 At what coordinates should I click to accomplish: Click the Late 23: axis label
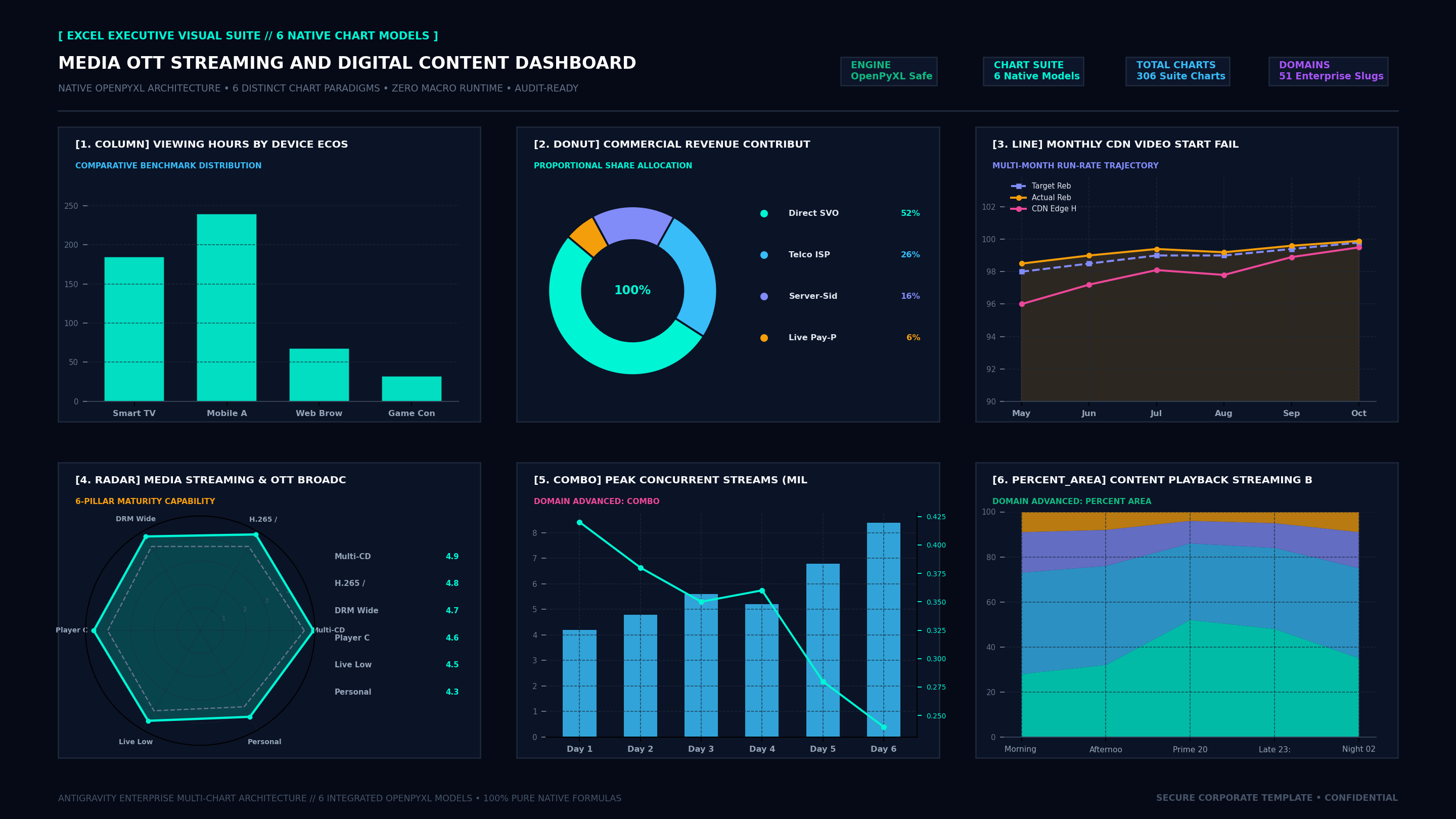(1275, 749)
